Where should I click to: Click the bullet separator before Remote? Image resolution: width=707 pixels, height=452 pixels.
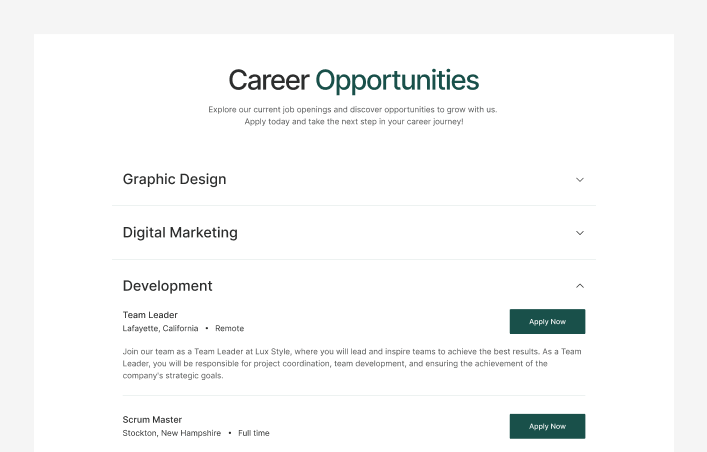(207, 329)
